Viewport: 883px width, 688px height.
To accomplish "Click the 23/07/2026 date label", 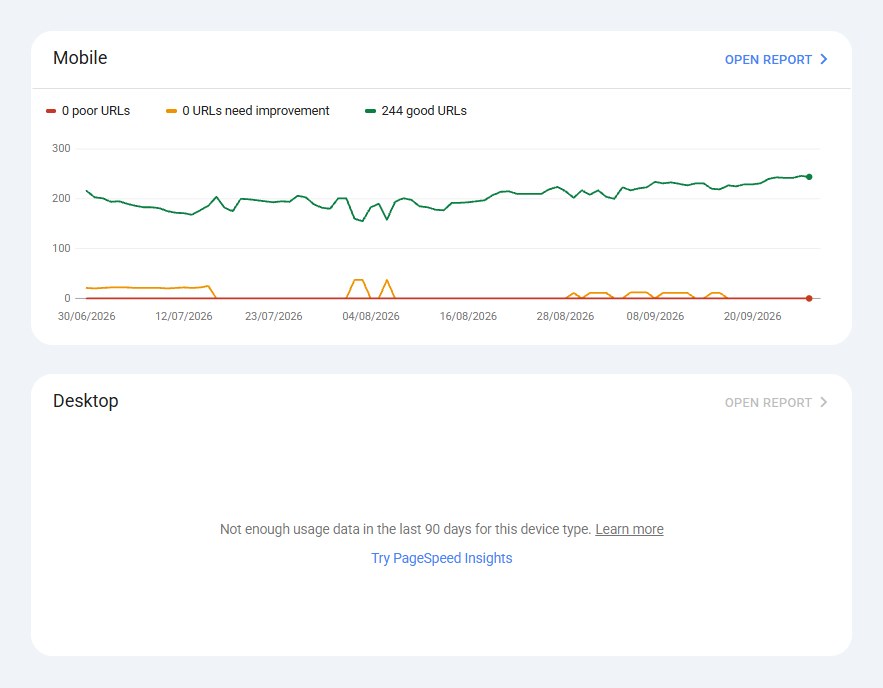I will coord(274,316).
